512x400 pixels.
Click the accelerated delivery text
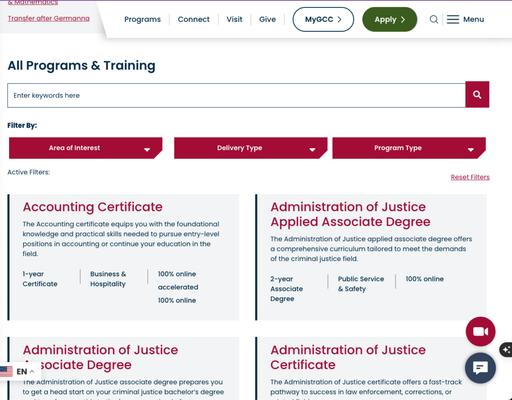[178, 287]
